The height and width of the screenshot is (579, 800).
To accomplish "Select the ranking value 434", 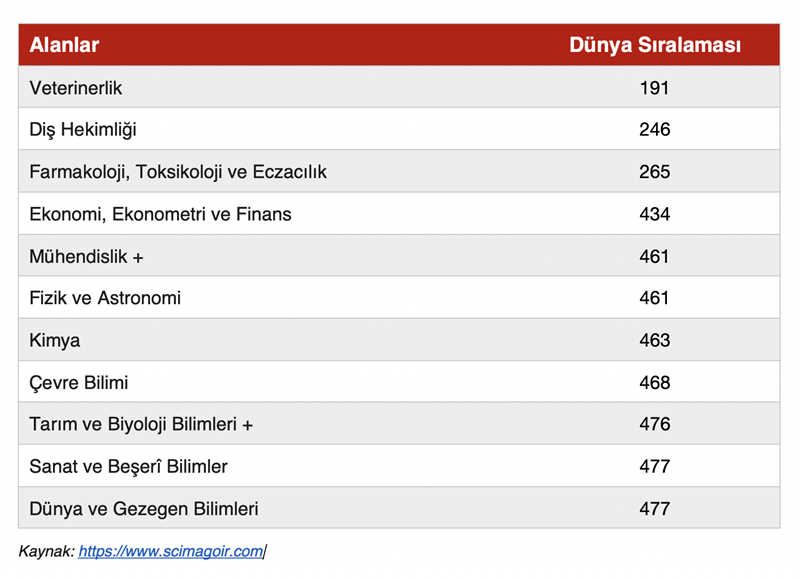I will click(654, 214).
